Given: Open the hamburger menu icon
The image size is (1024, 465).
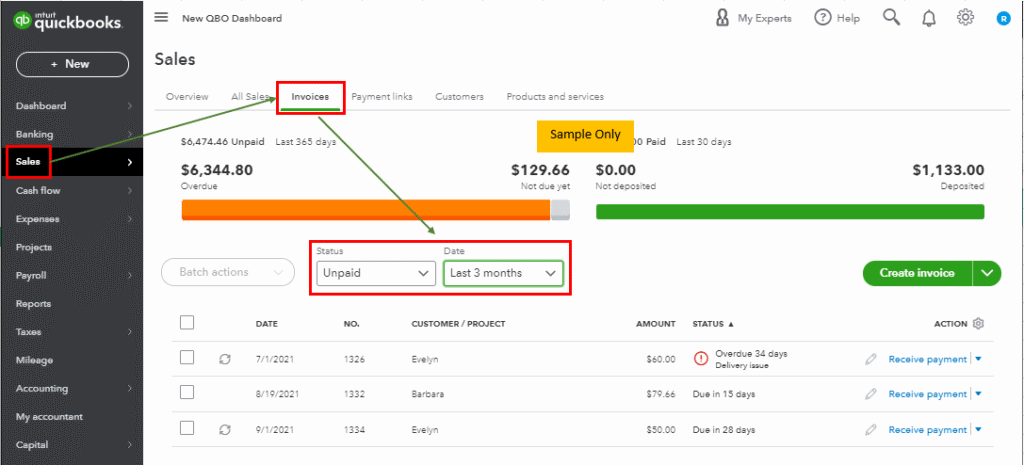Looking at the screenshot, I should point(161,17).
